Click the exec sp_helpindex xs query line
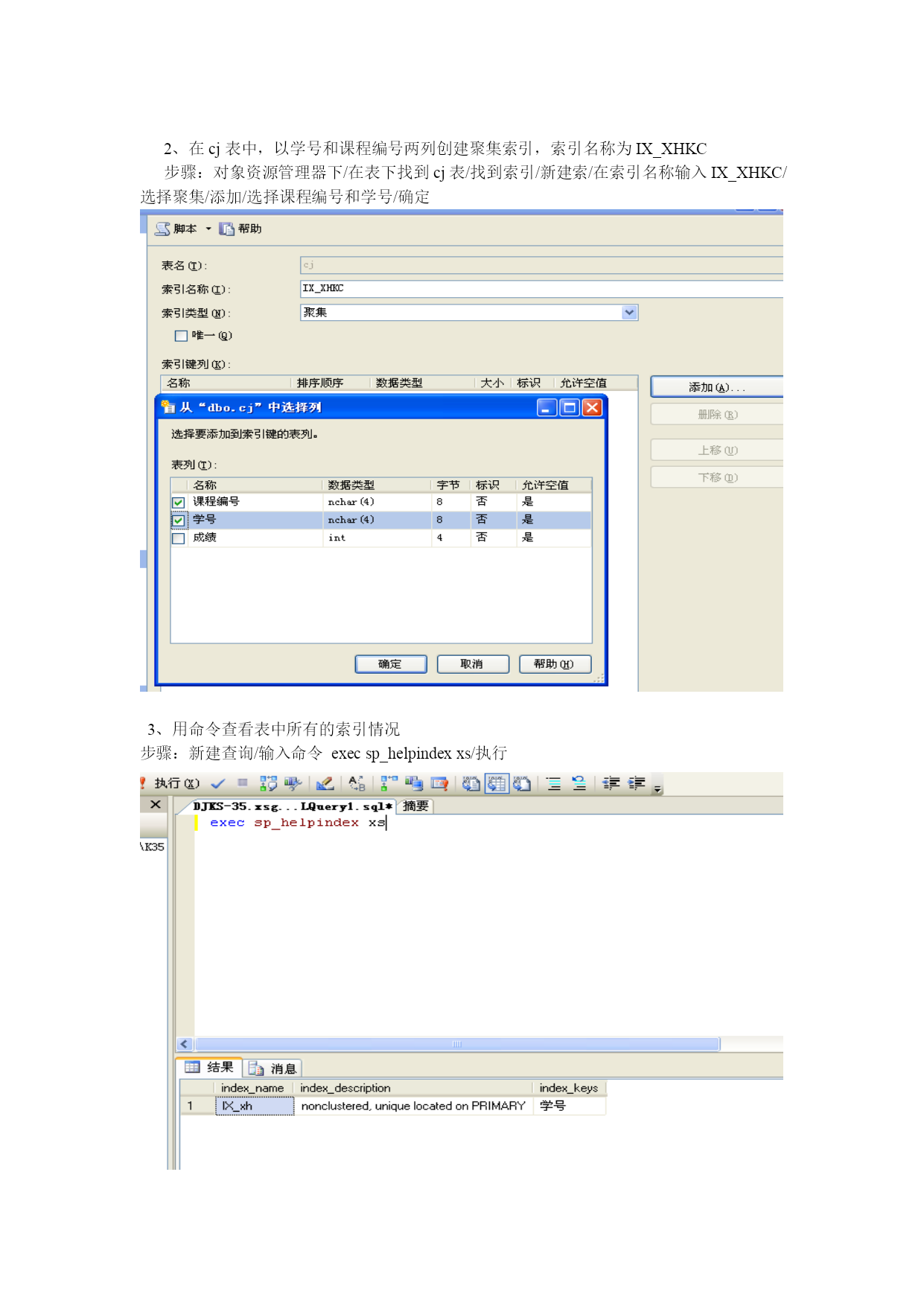The height and width of the screenshot is (1306, 924). pos(298,823)
